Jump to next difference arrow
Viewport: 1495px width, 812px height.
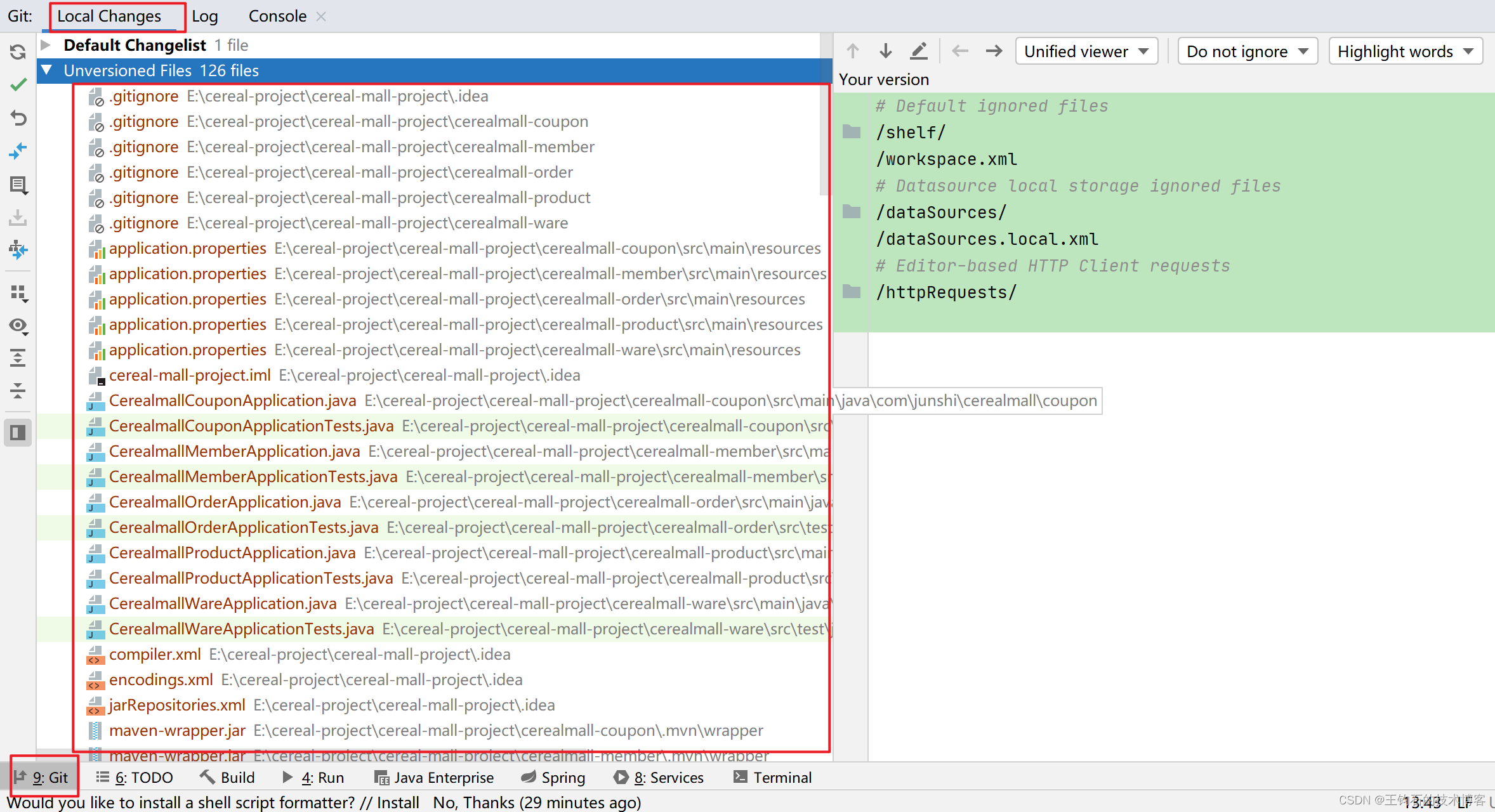[x=886, y=51]
